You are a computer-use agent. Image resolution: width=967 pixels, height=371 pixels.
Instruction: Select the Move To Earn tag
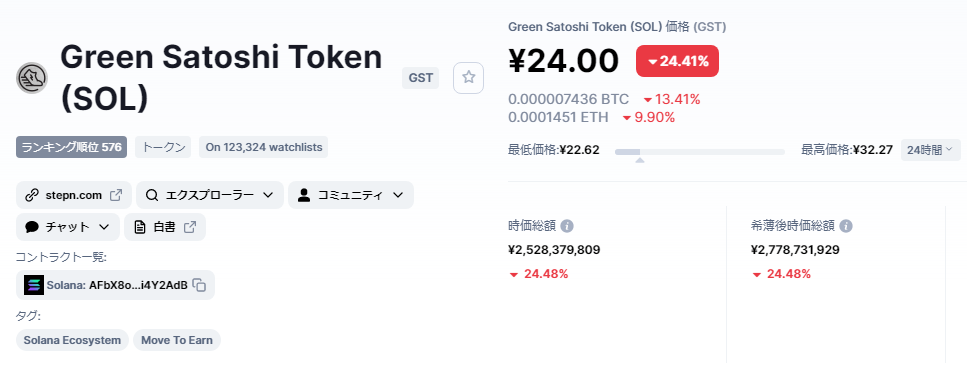176,340
